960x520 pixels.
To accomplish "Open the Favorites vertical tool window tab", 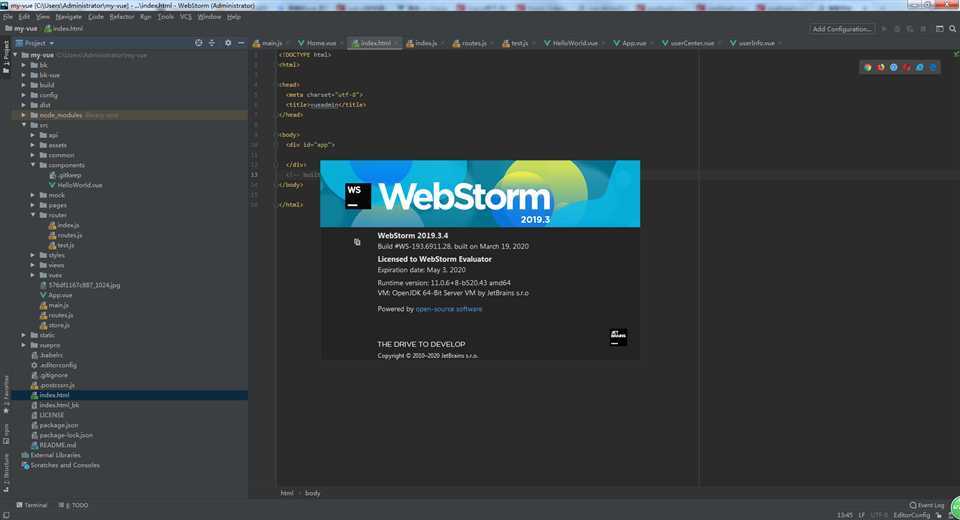I will pos(6,395).
